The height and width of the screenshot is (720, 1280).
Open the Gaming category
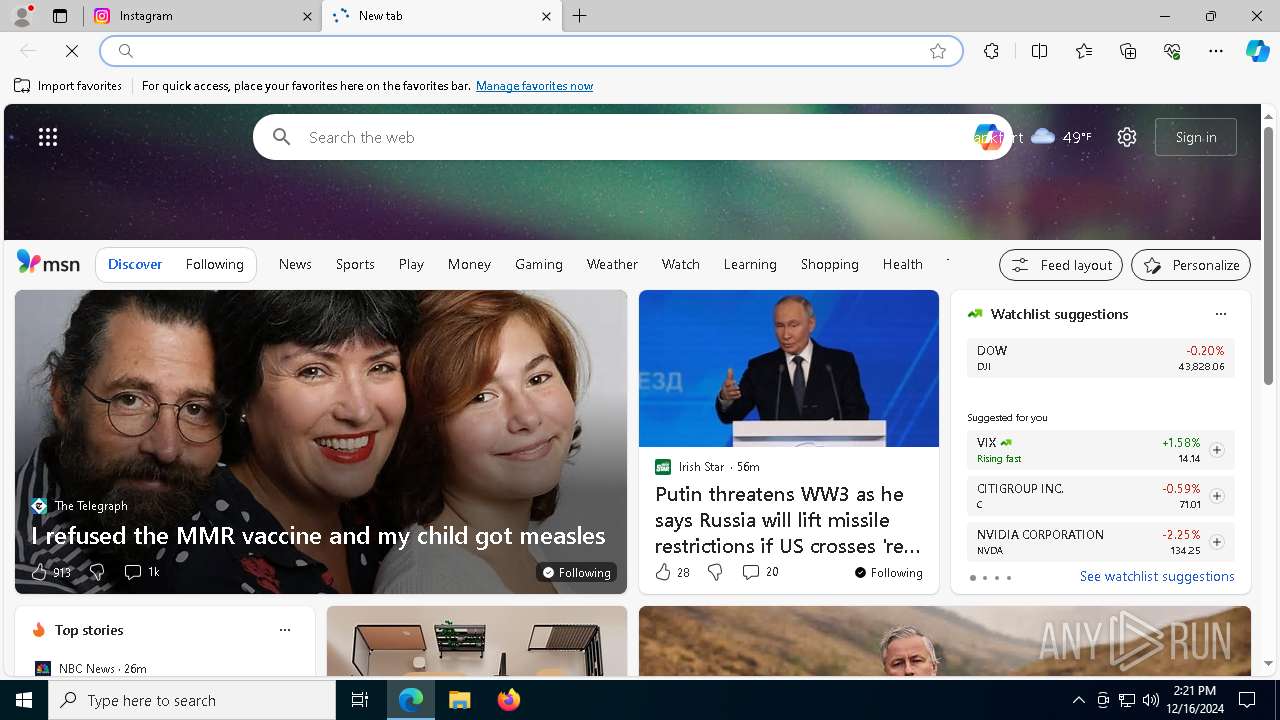click(539, 264)
